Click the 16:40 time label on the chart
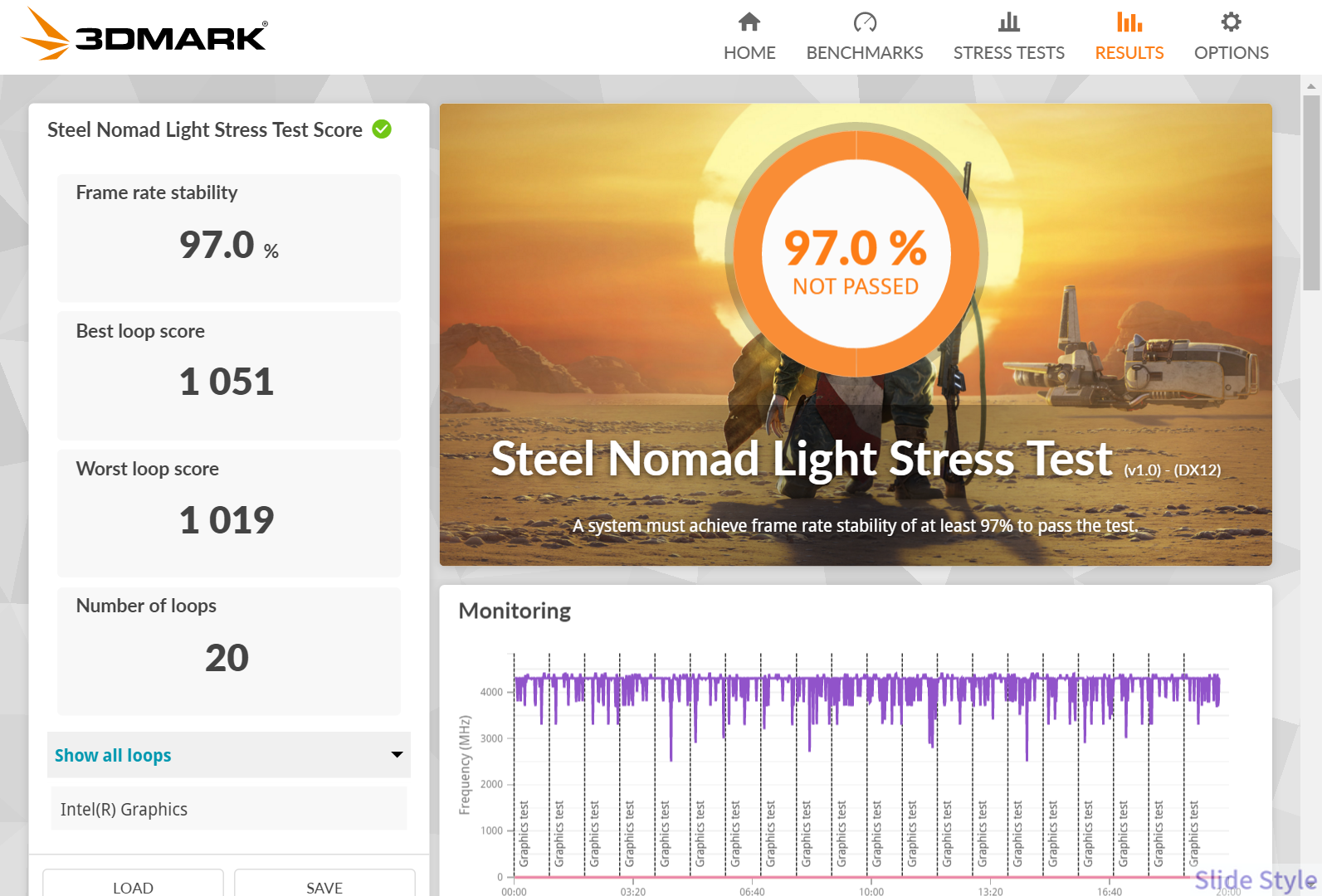 [x=1110, y=891]
